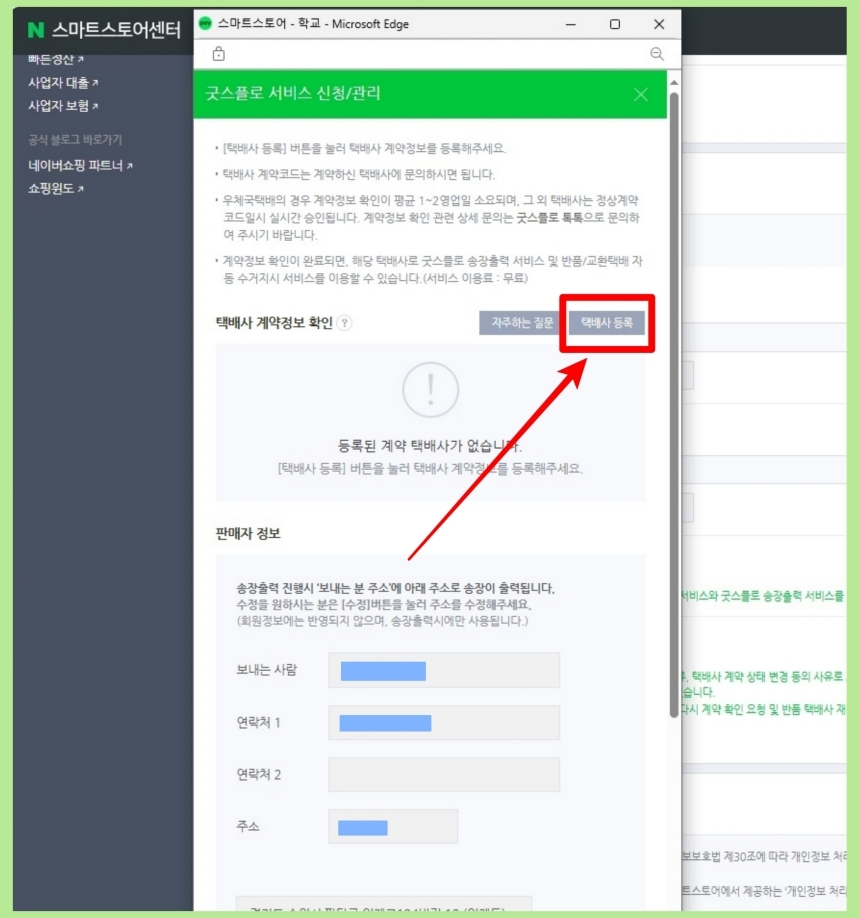Screen dimensions: 860x918
Task: Click the lock site-info icon in address bar
Action: point(218,54)
